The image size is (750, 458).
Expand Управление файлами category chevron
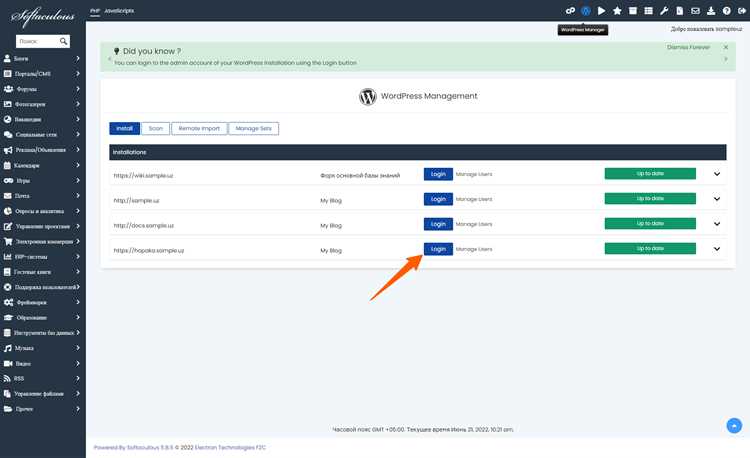click(x=77, y=393)
